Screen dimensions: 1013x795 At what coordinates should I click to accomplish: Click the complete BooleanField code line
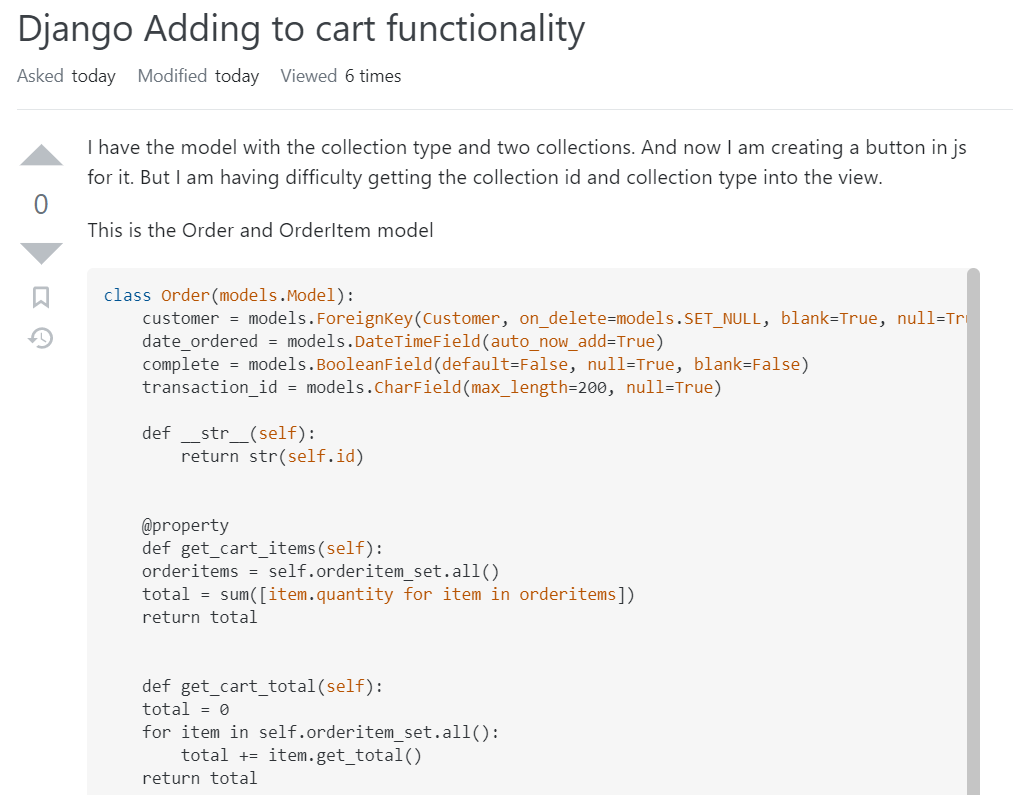[x=475, y=364]
